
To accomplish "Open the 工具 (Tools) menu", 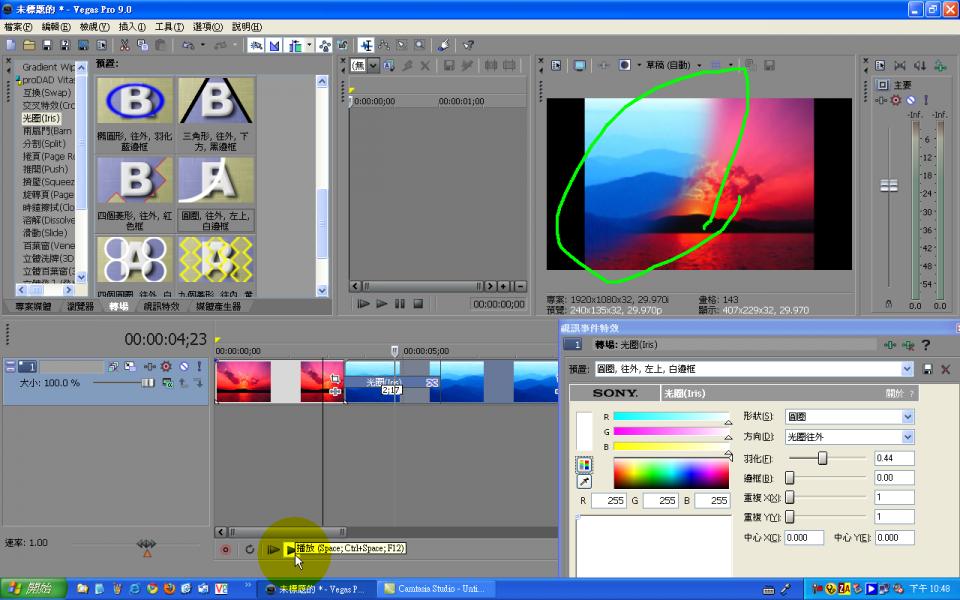I will tap(169, 27).
